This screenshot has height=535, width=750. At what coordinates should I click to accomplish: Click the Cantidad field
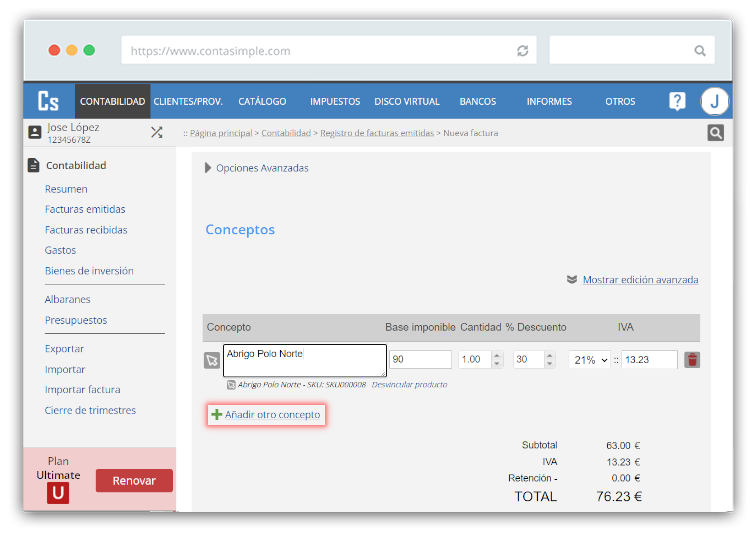(474, 360)
